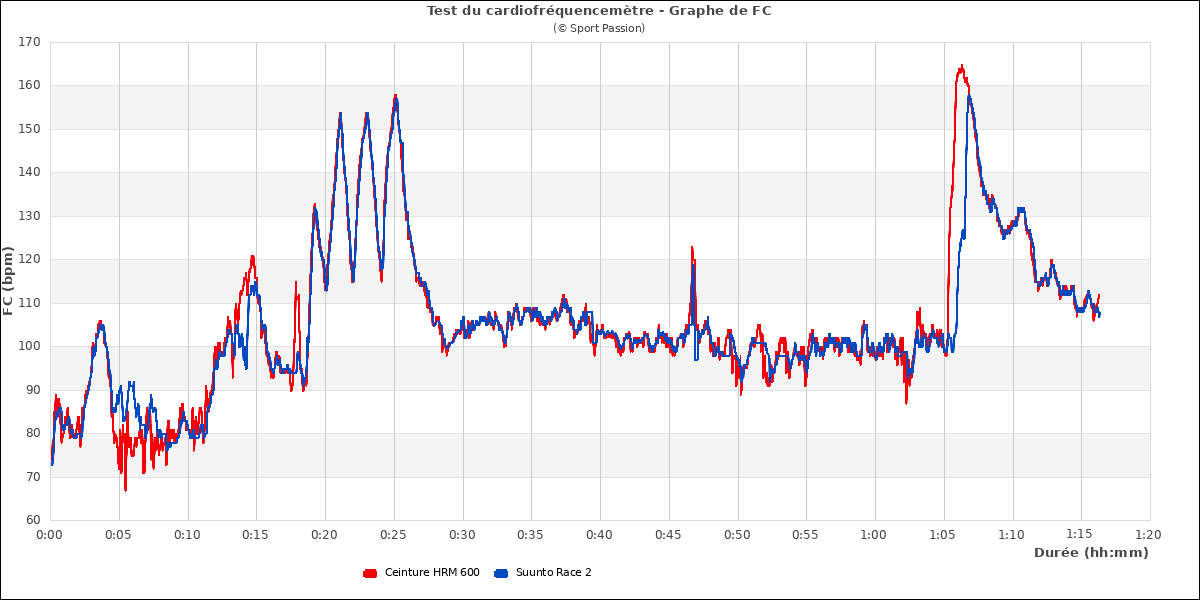
Task: Select the 0:45 time axis label
Action: point(668,535)
